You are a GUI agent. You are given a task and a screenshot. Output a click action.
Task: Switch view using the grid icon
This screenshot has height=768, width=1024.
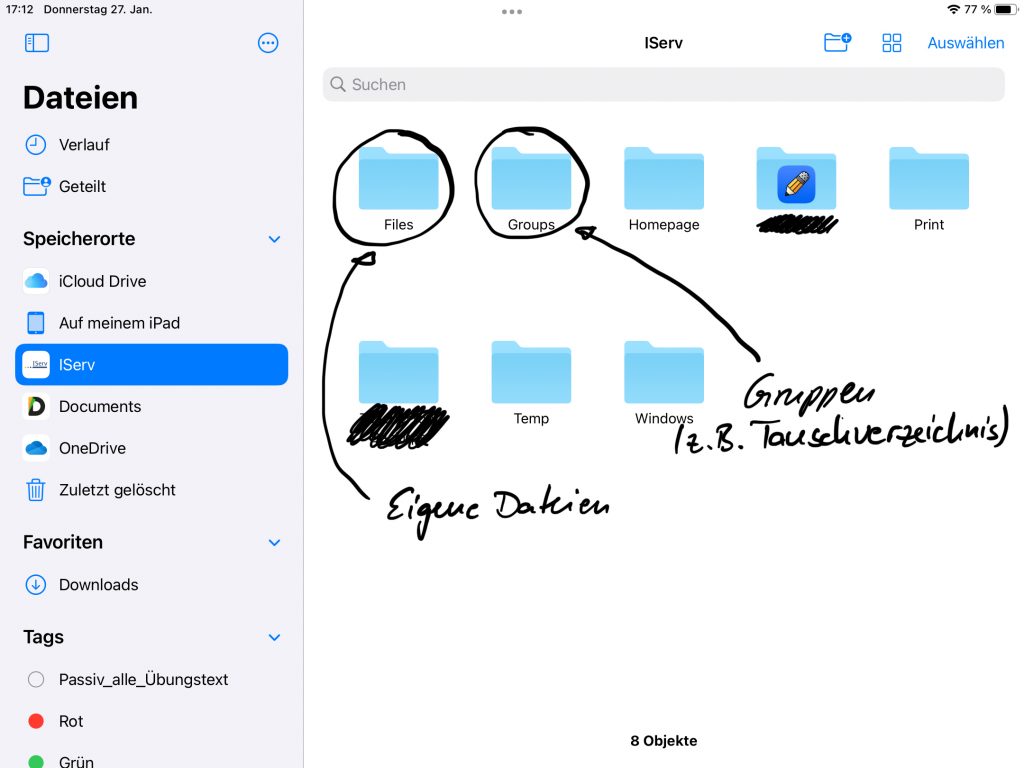coord(892,43)
